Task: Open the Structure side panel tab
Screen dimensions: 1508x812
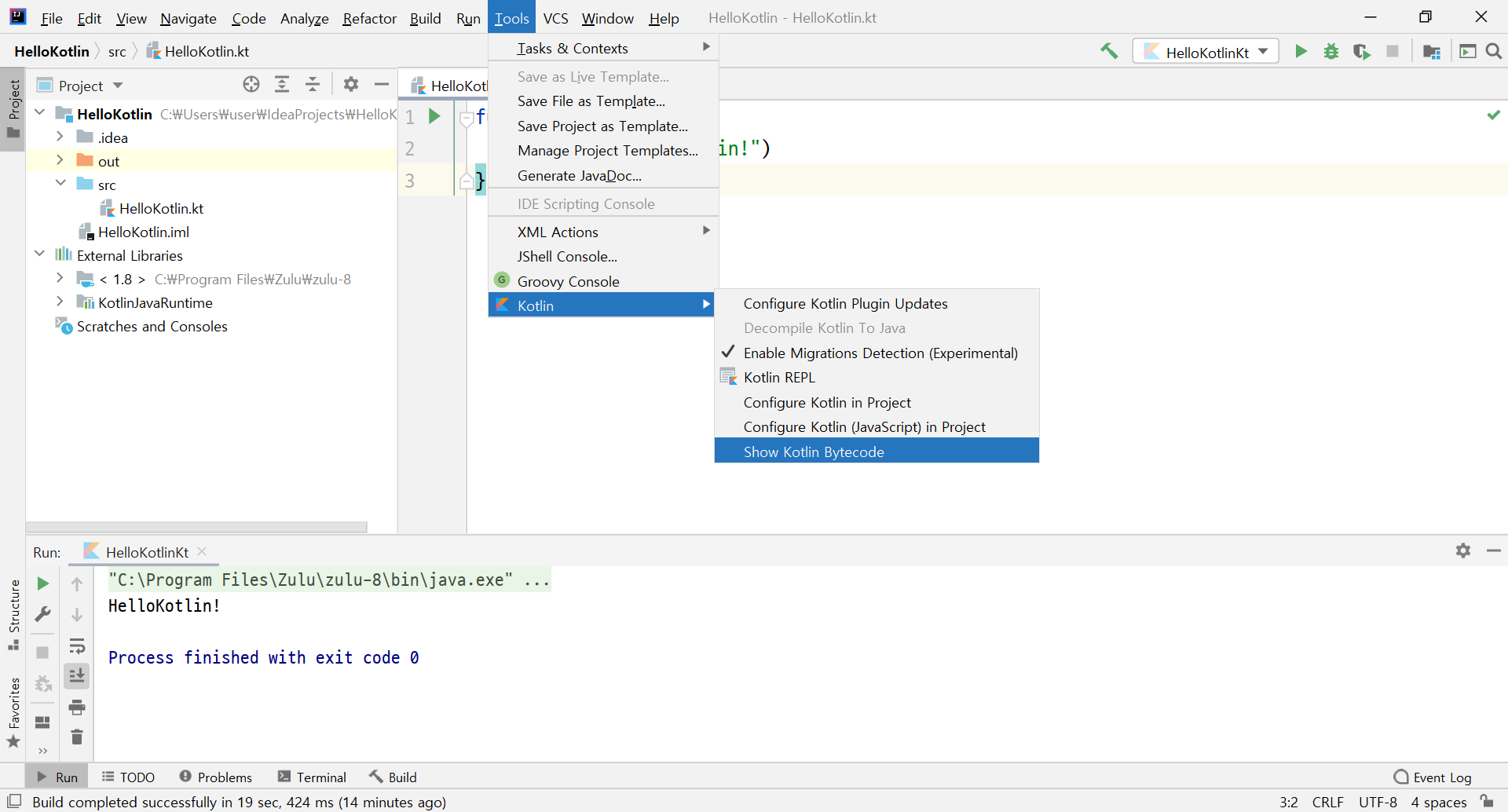Action: pos(13,615)
